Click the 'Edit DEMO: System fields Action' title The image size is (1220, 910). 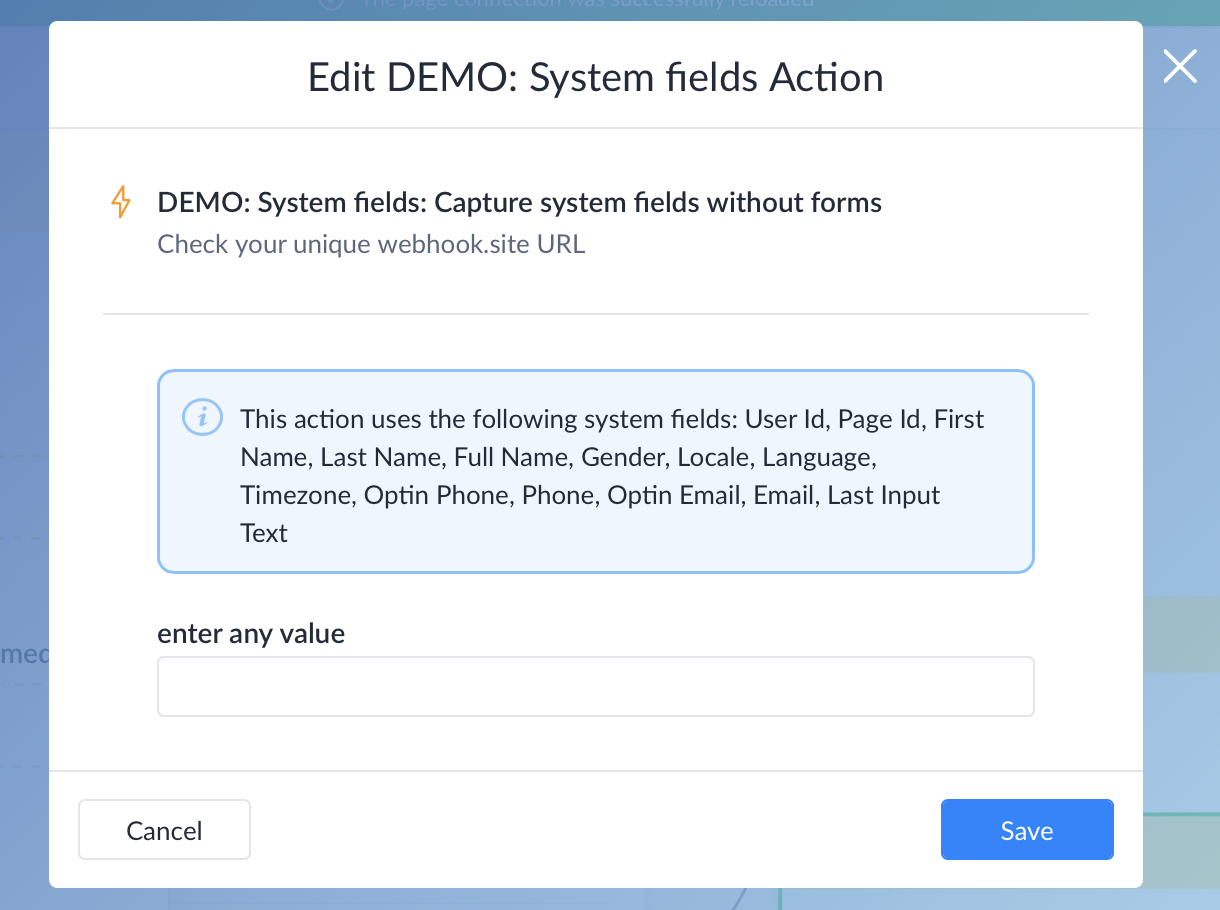(595, 78)
